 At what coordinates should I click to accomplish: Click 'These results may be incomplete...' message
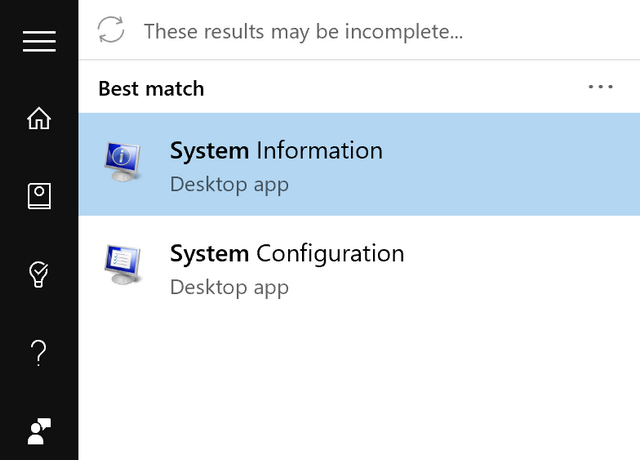click(303, 31)
